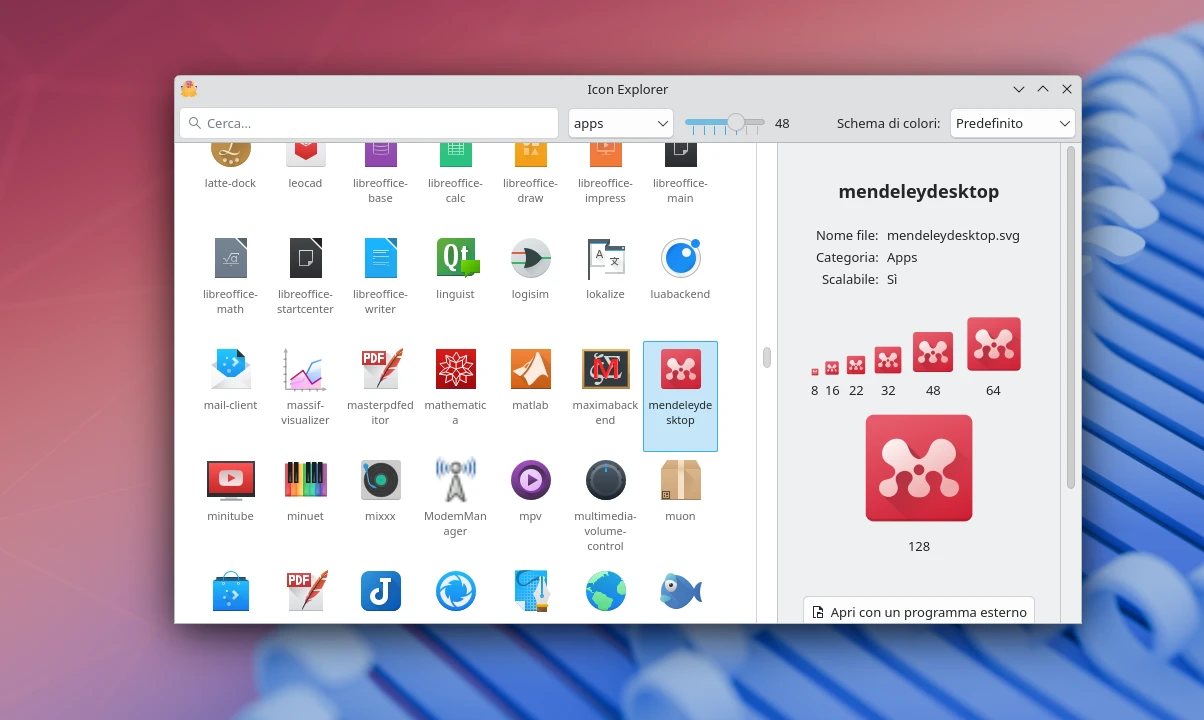Select the mixxx DJ icon

[x=380, y=480]
